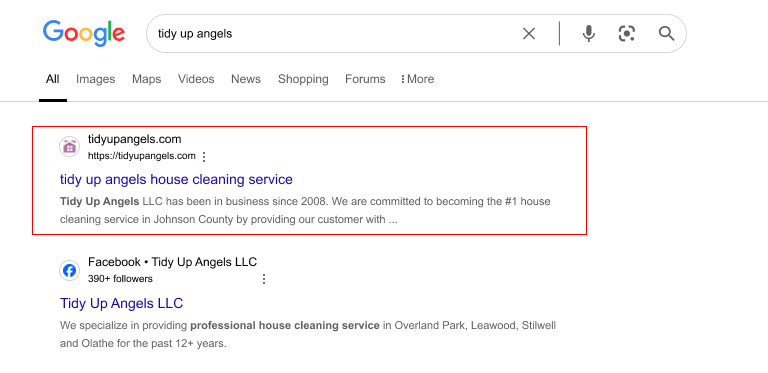This screenshot has width=768, height=373.
Task: Open tidy up angels house cleaning service link
Action: point(176,180)
